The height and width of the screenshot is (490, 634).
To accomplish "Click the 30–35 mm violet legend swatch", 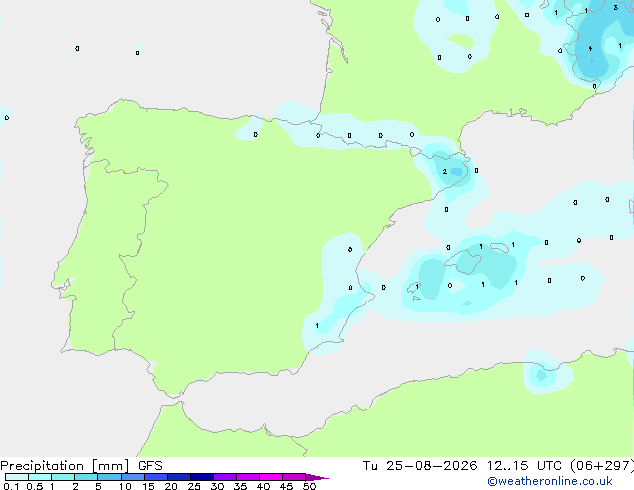I will (225, 477).
